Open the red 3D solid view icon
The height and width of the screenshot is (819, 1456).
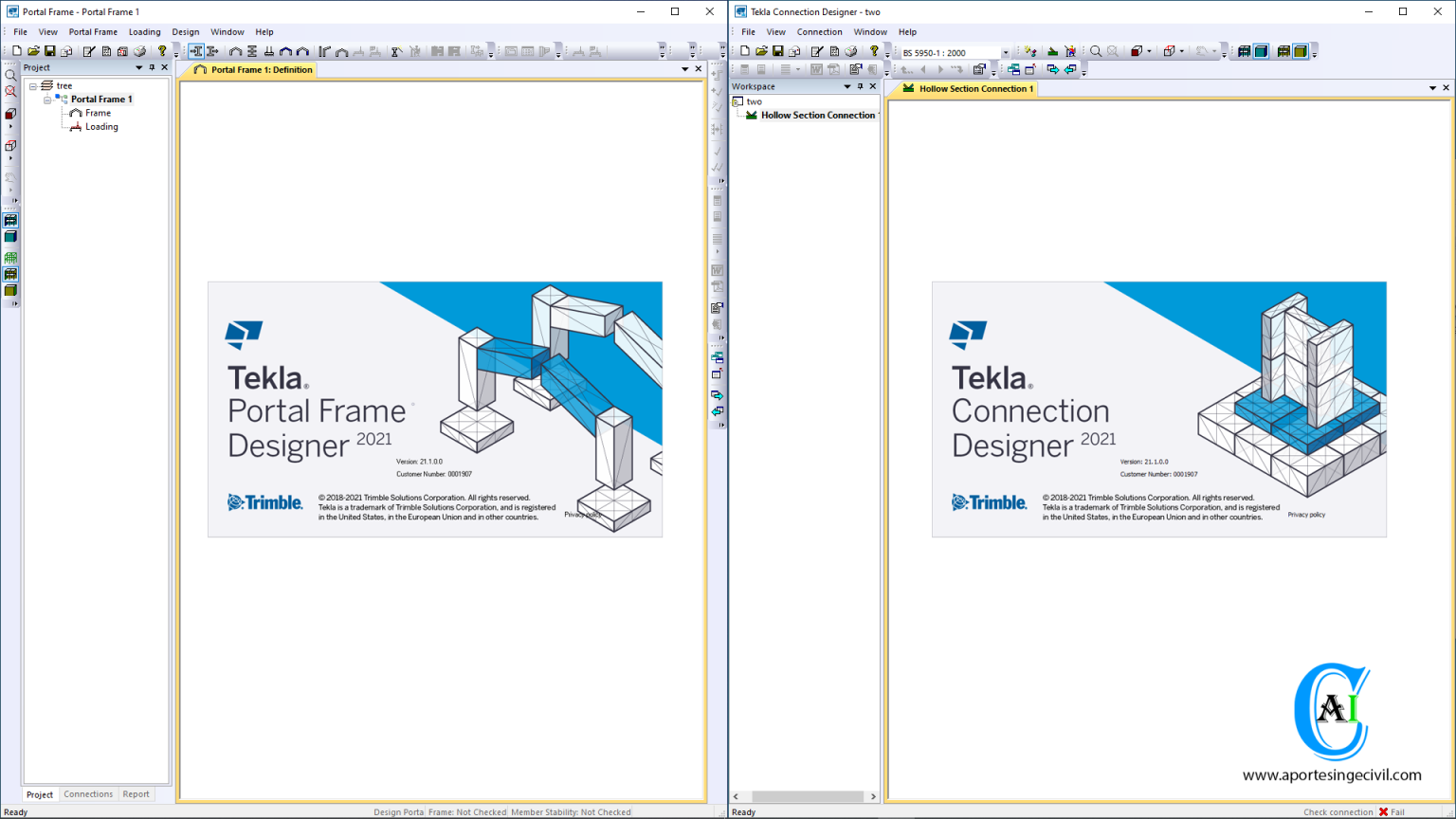(x=10, y=113)
